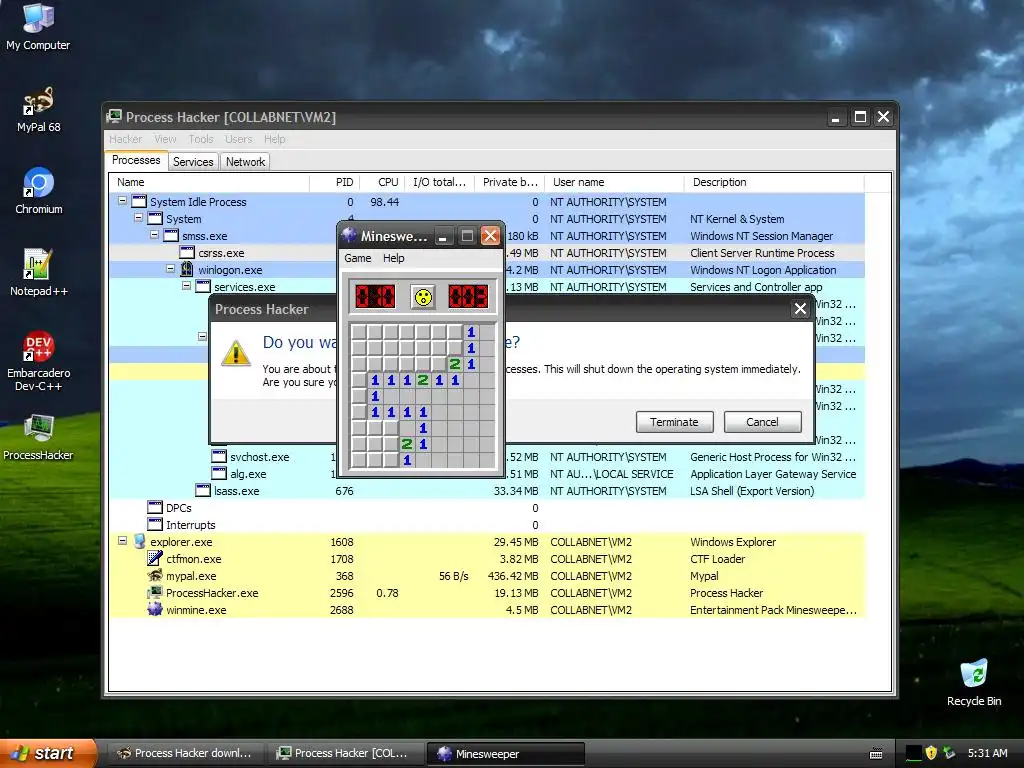Sort by the PID column header
Screen dimensions: 1024x768
(334, 182)
